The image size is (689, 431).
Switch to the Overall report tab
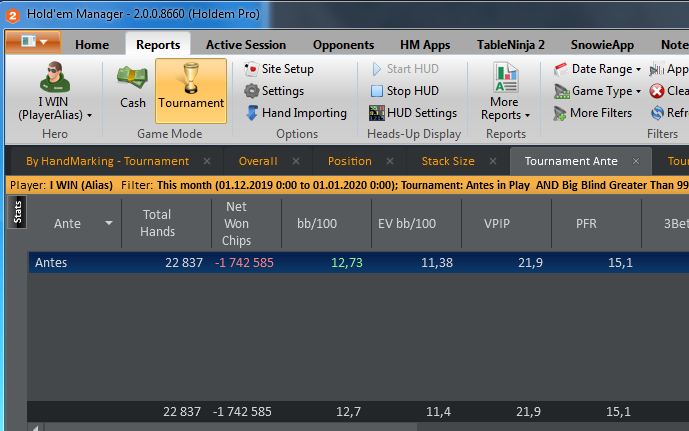pyautogui.click(x=258, y=161)
